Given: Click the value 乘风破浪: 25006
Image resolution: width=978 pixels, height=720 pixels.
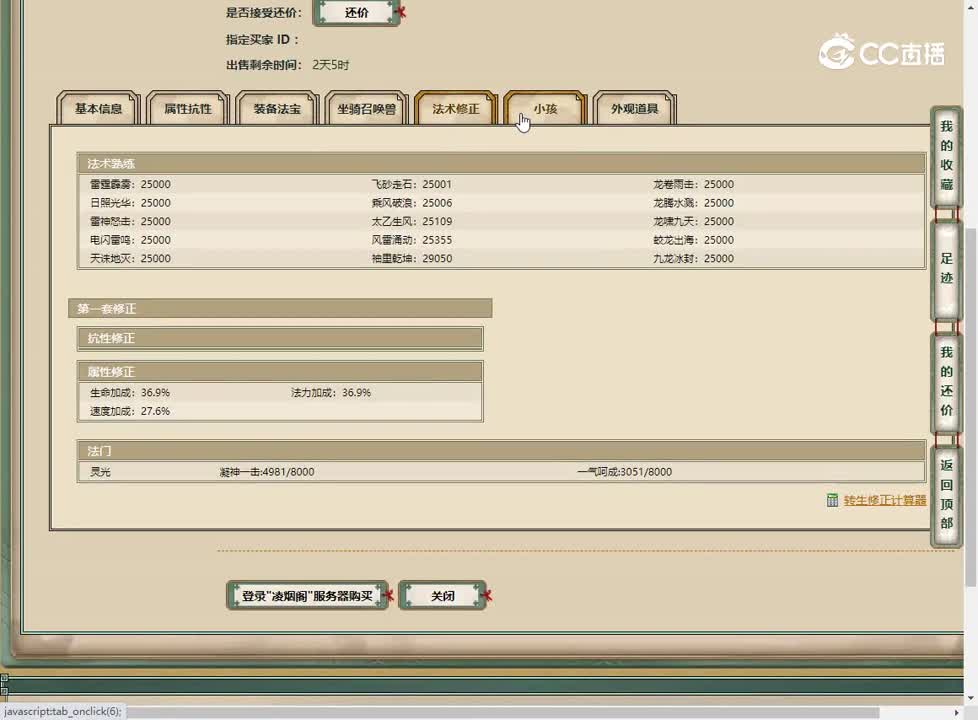Looking at the screenshot, I should tap(412, 203).
